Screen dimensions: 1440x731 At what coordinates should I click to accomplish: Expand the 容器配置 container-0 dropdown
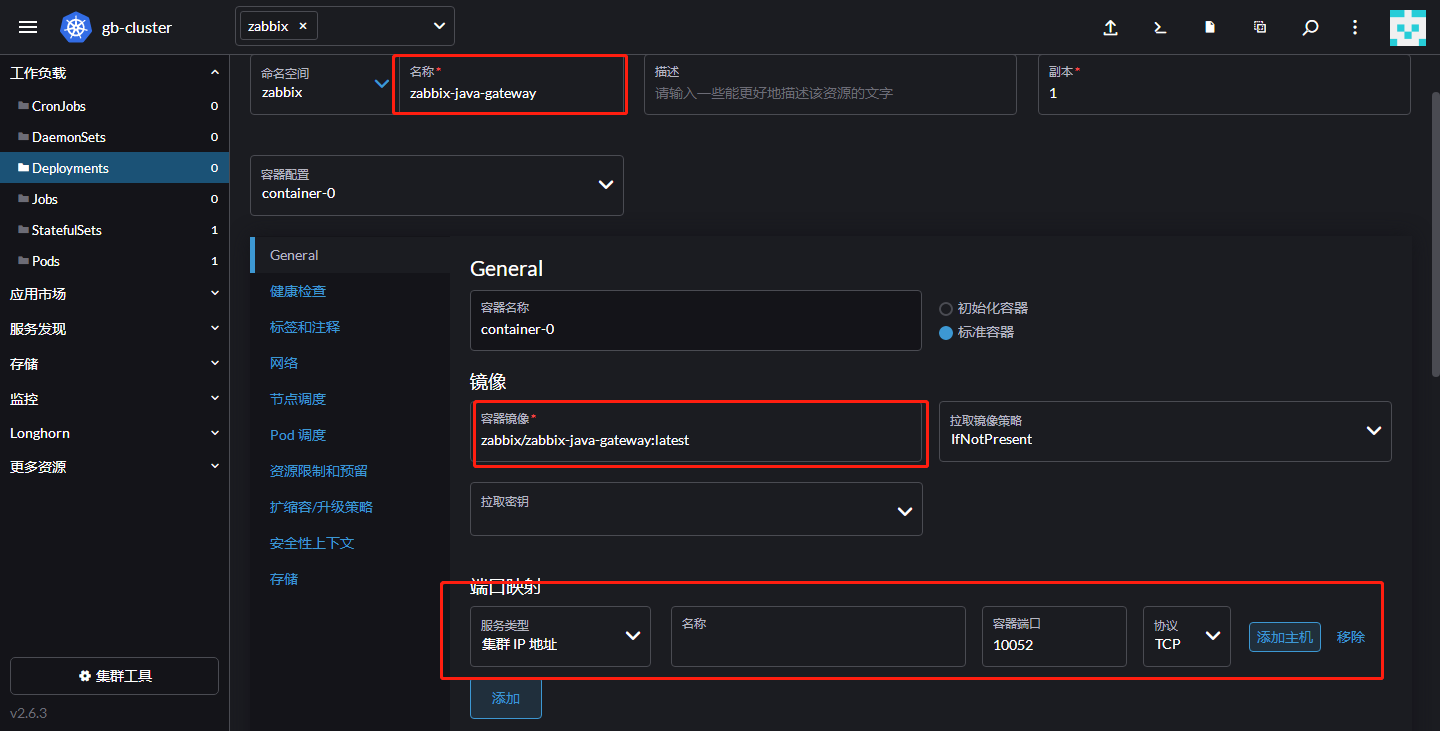(x=605, y=185)
